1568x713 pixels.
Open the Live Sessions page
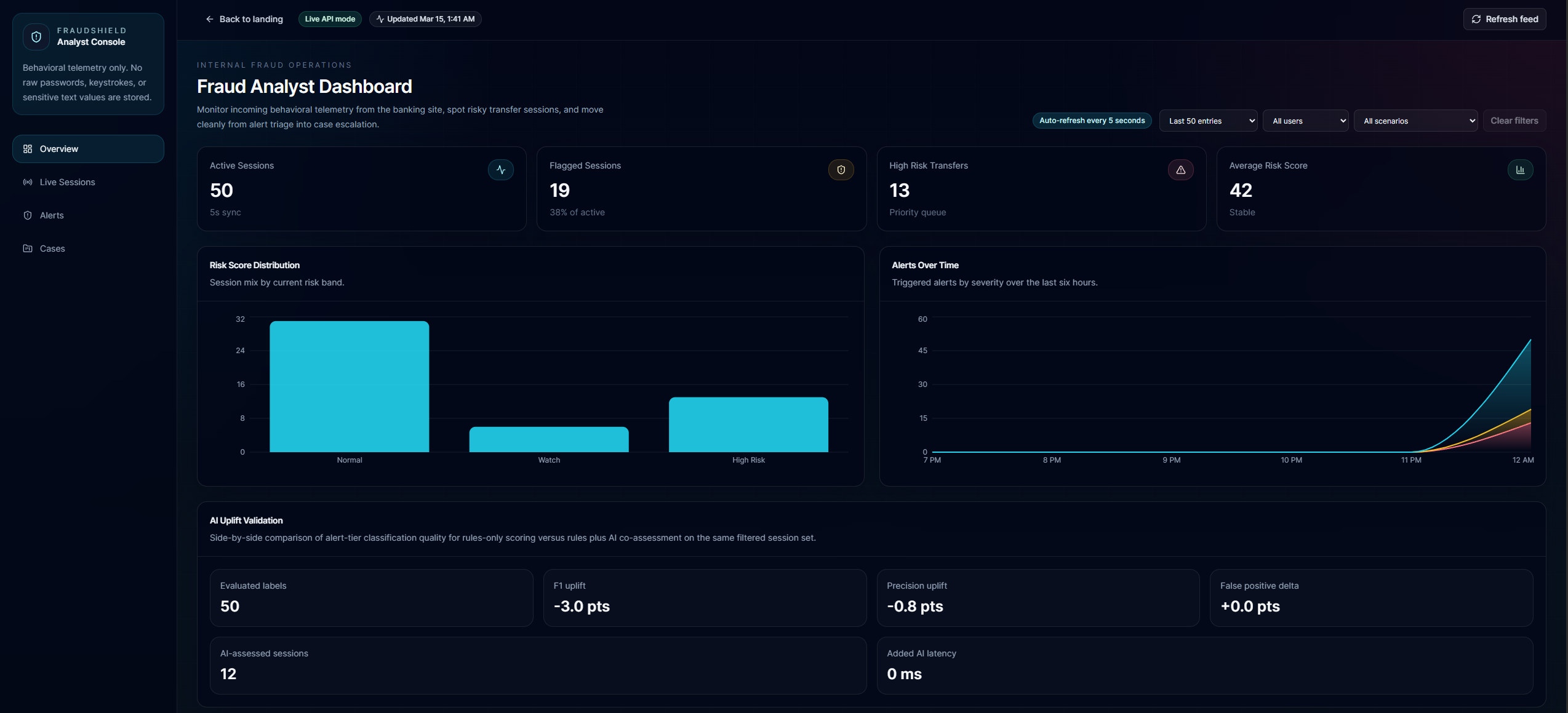click(x=68, y=182)
